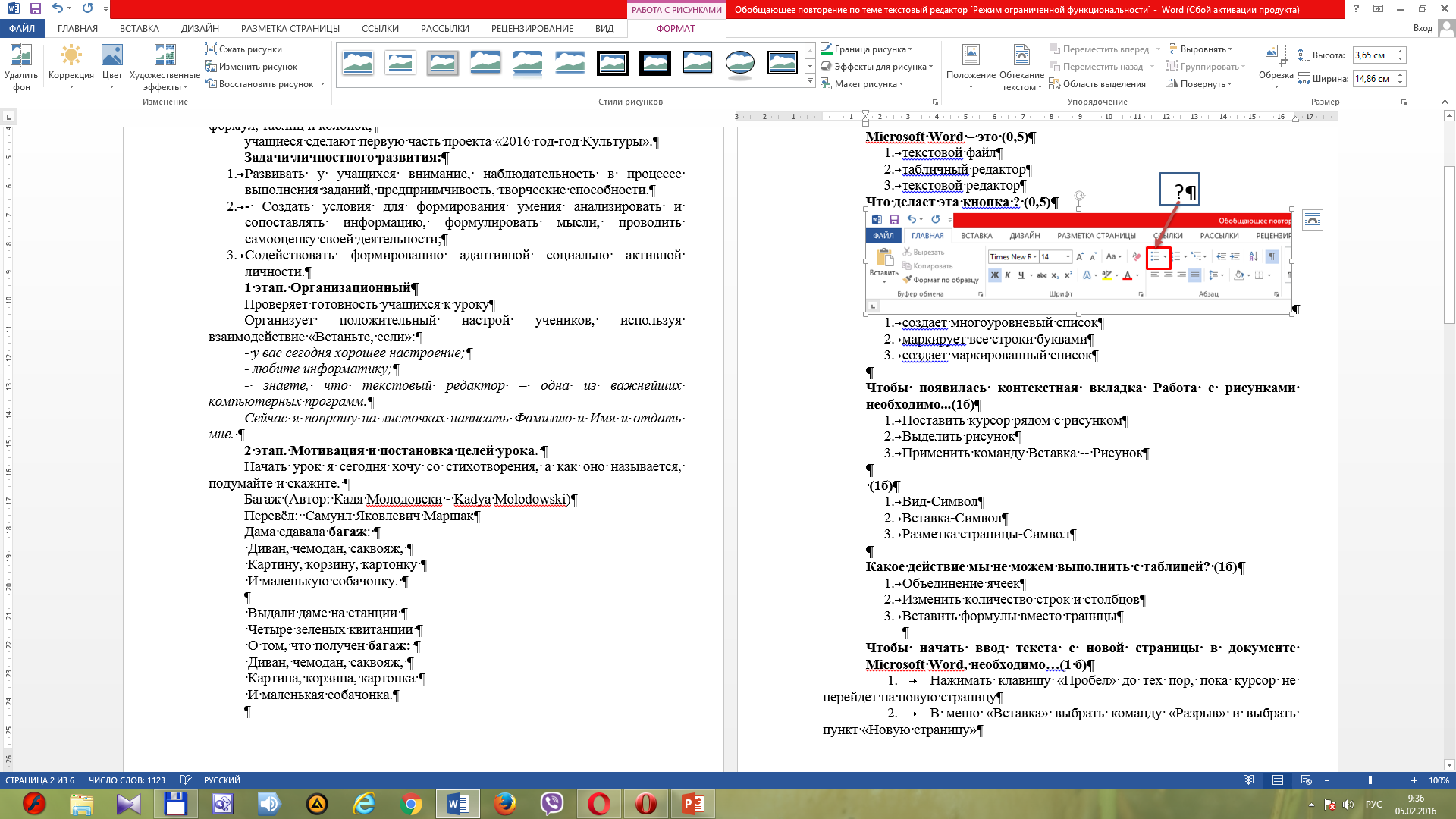Open Обтекание текстом (Wrap Text) menu
The height and width of the screenshot is (819, 1456).
1021,67
